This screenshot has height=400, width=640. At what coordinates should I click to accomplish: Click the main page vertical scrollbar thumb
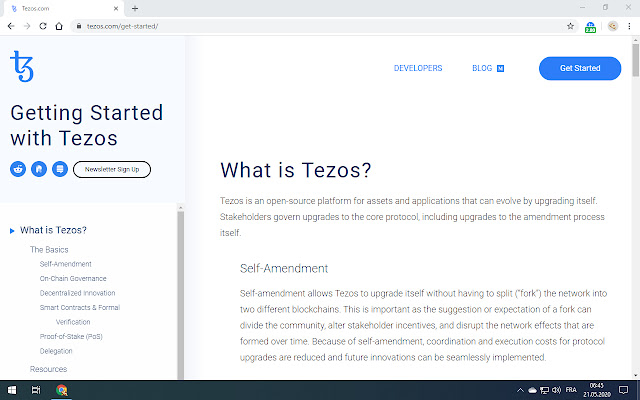[636, 60]
